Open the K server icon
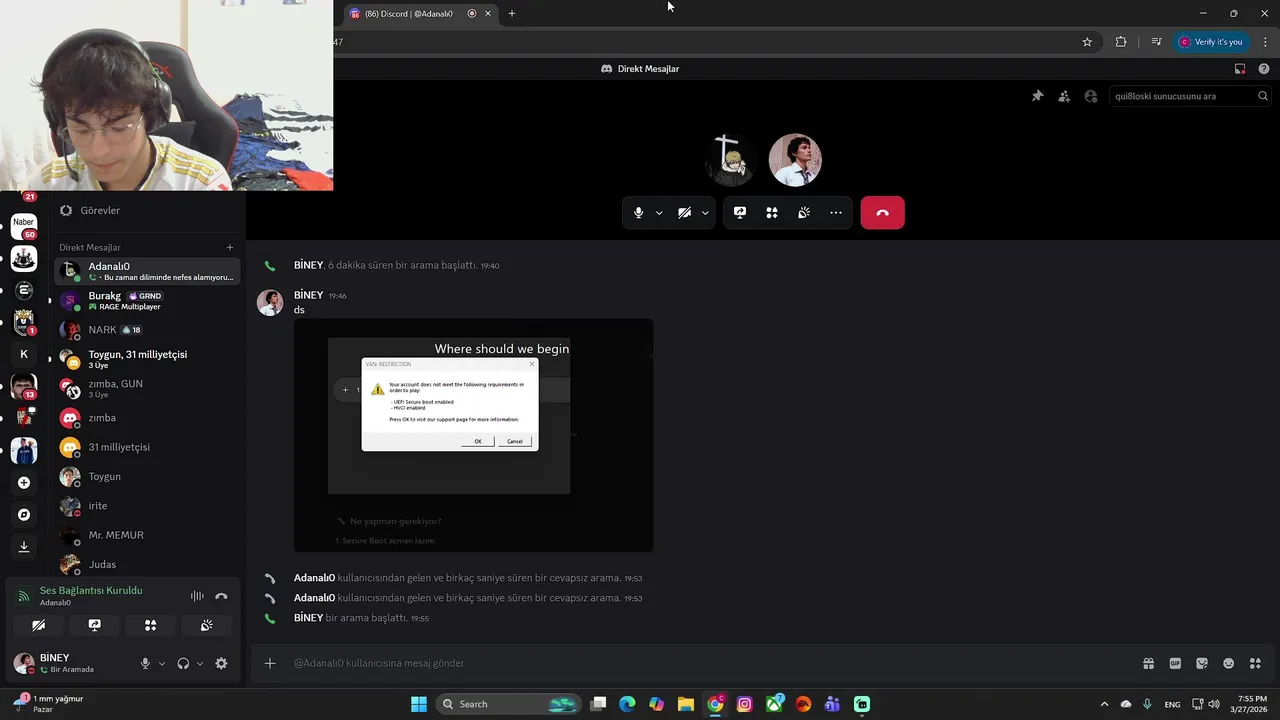 pyautogui.click(x=24, y=354)
